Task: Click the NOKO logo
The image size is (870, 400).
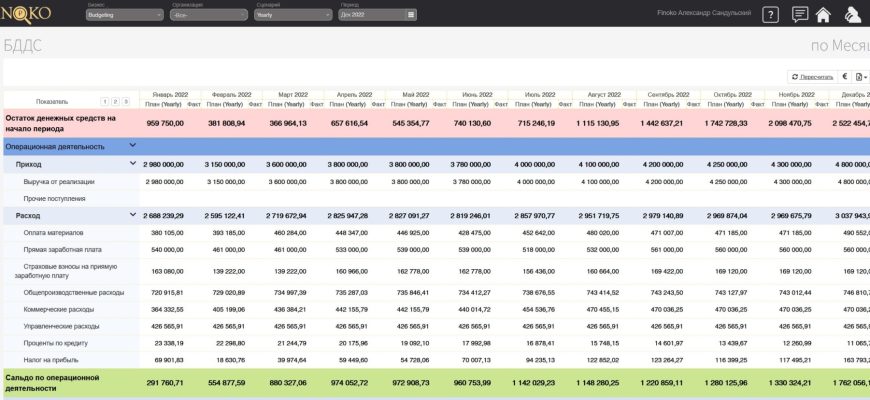Action: pos(32,13)
